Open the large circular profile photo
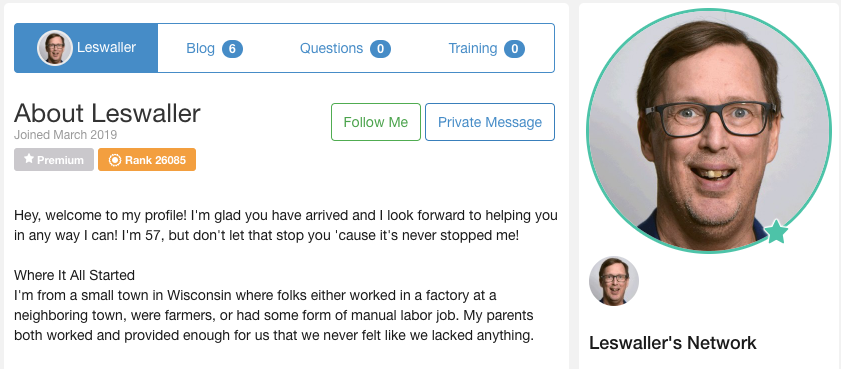841x369 pixels. pyautogui.click(x=709, y=130)
